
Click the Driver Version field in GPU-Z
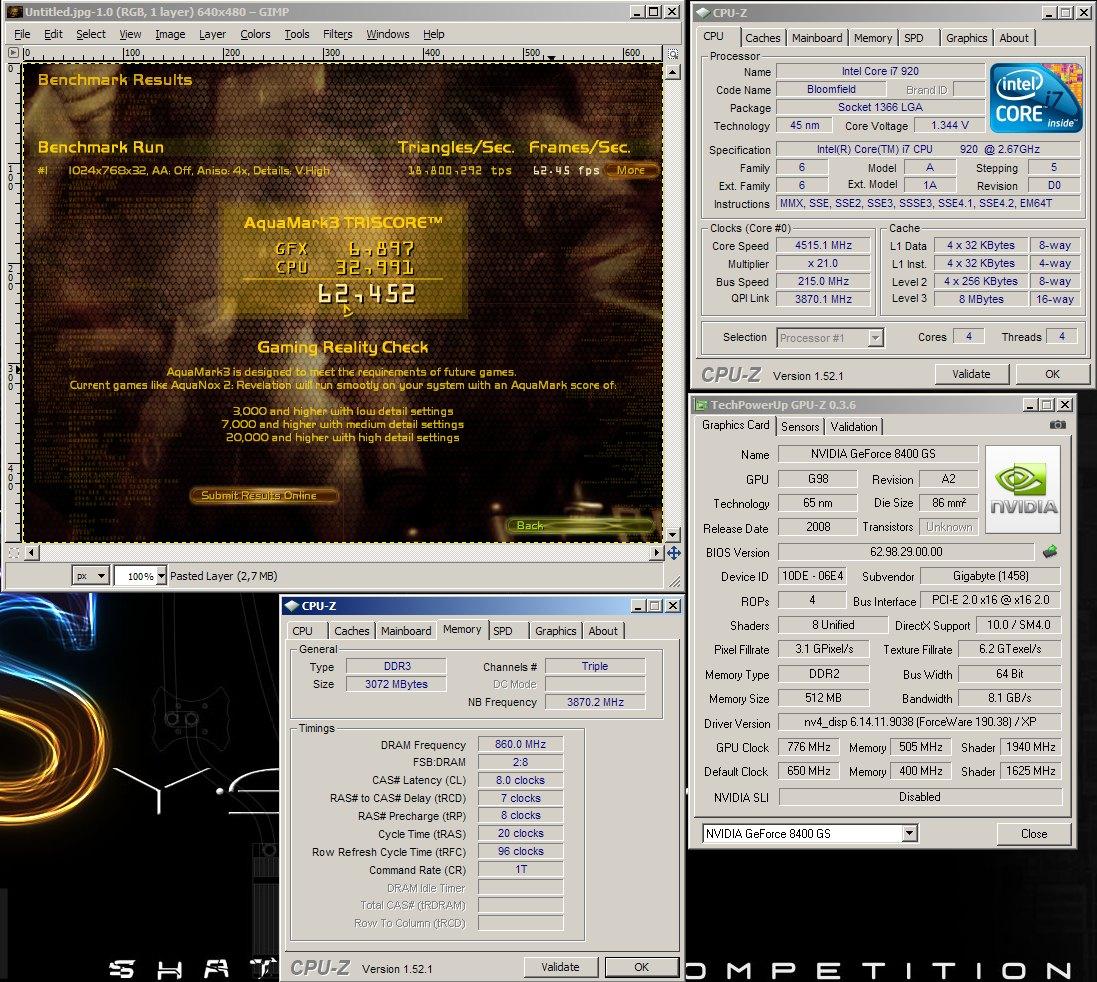point(920,722)
